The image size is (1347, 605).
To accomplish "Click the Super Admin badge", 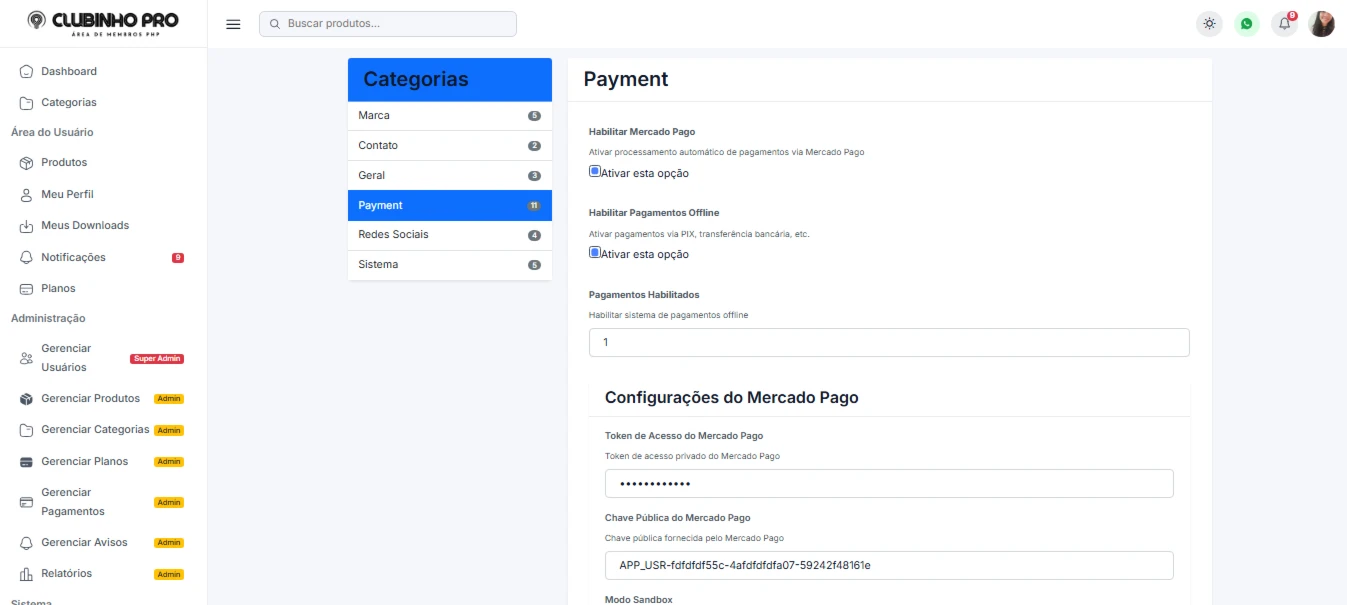I will coord(157,359).
